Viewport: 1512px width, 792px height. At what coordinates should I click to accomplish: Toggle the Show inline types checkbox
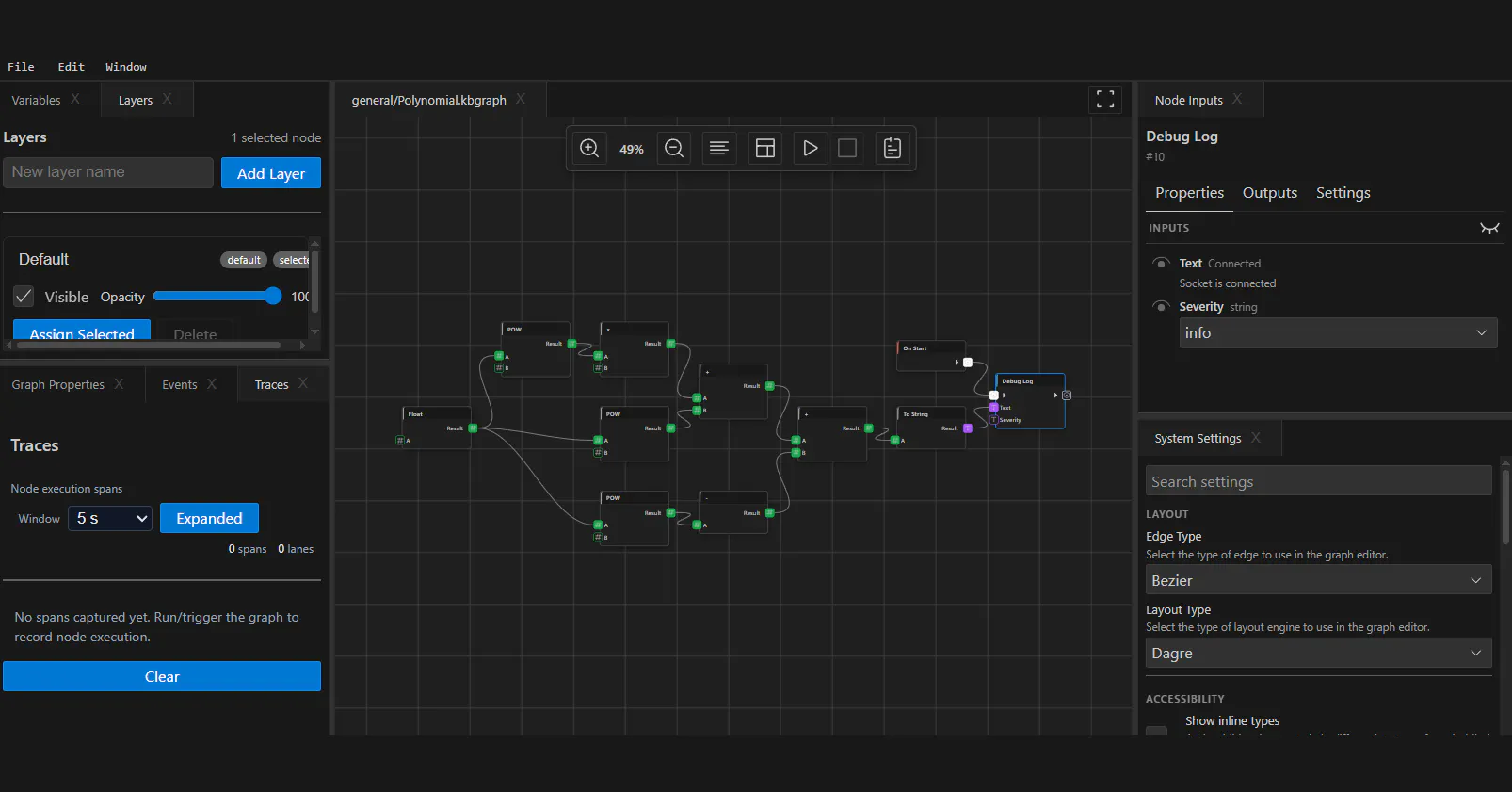click(1157, 731)
